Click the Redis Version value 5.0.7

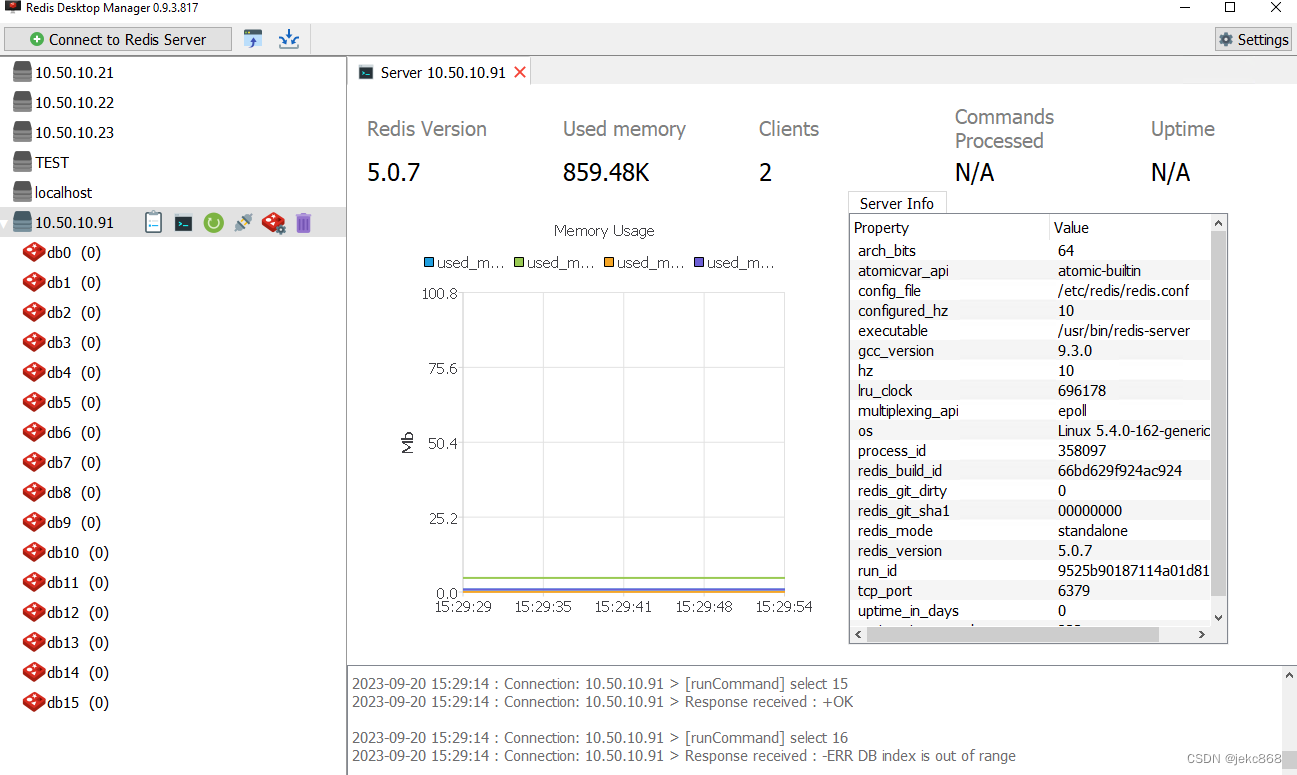tap(393, 172)
